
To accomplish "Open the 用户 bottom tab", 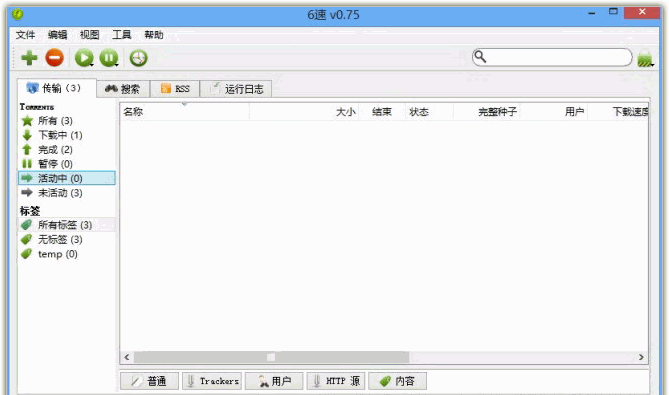I will [274, 381].
